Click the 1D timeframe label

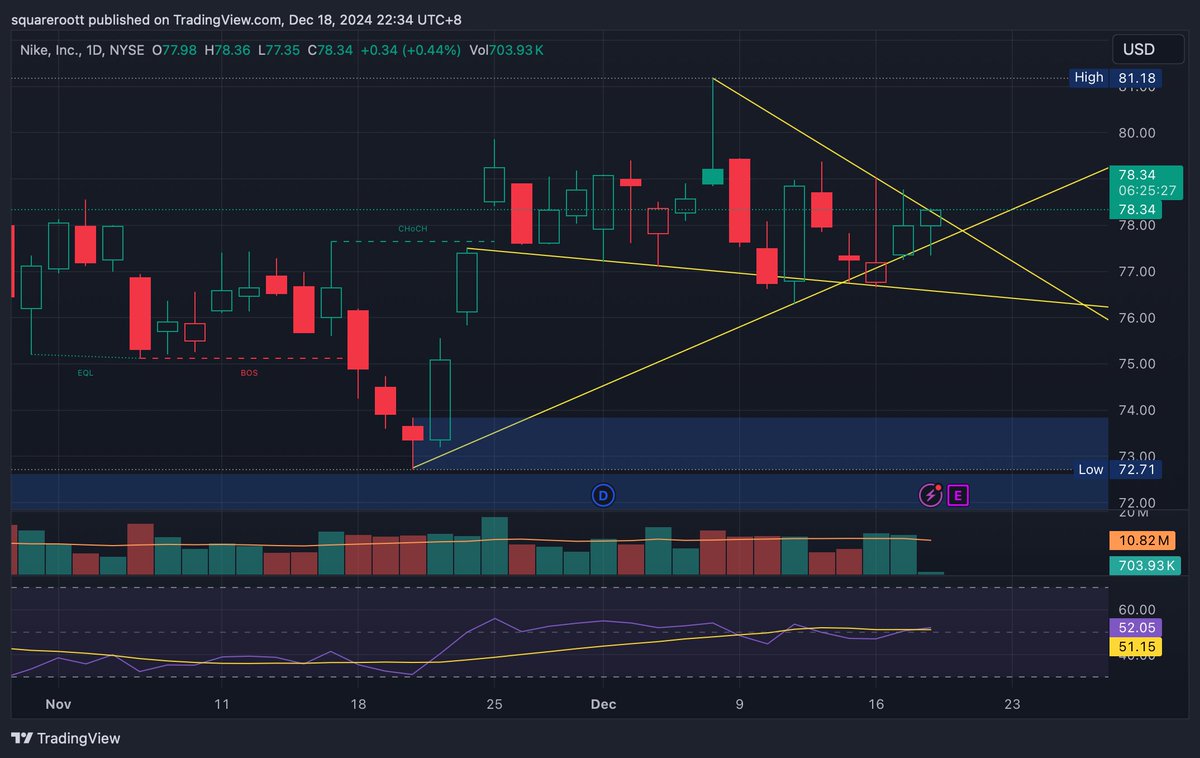(x=93, y=48)
